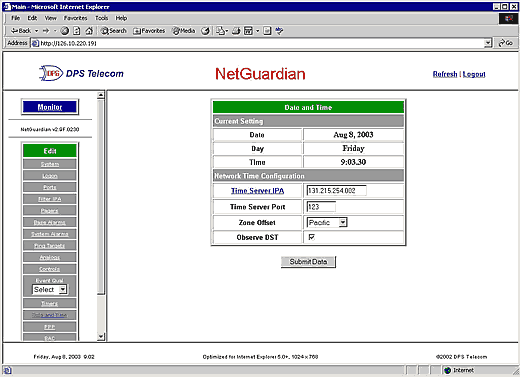Screen dimensions: 520x377
Task: Click sidebar scrollbar down arrow
Action: pos(101,336)
